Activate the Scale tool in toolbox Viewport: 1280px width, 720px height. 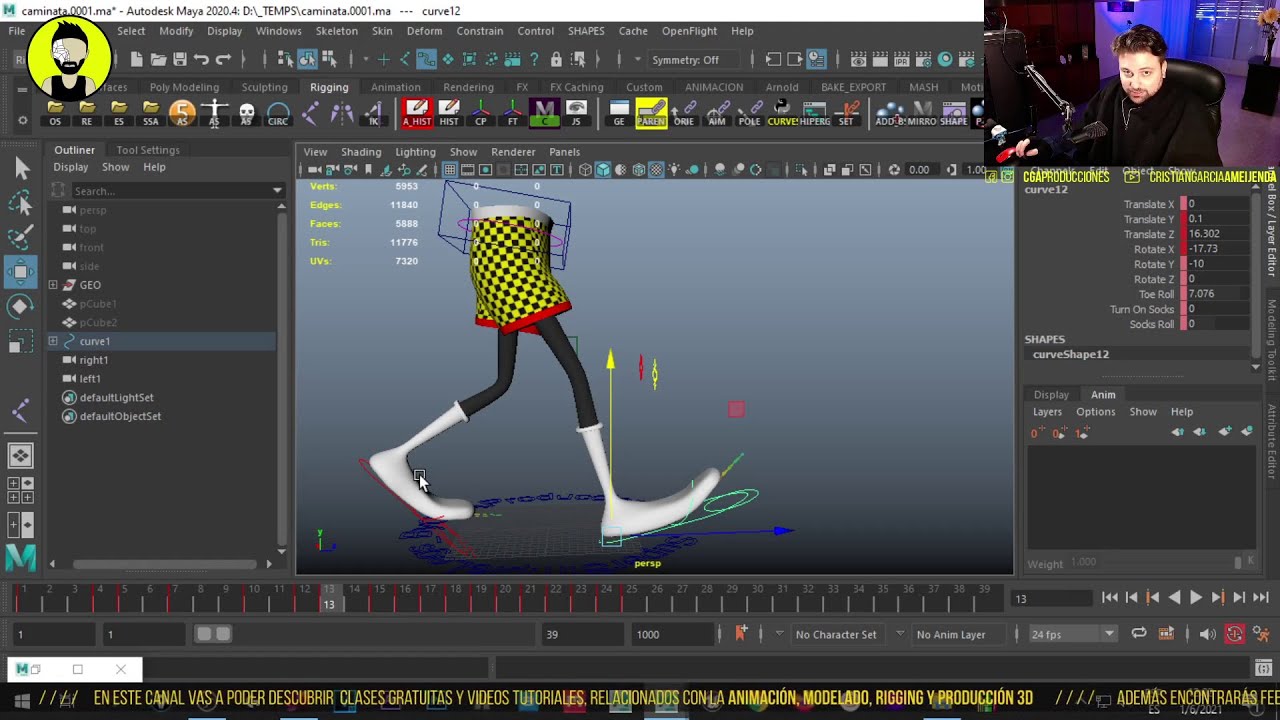21,343
